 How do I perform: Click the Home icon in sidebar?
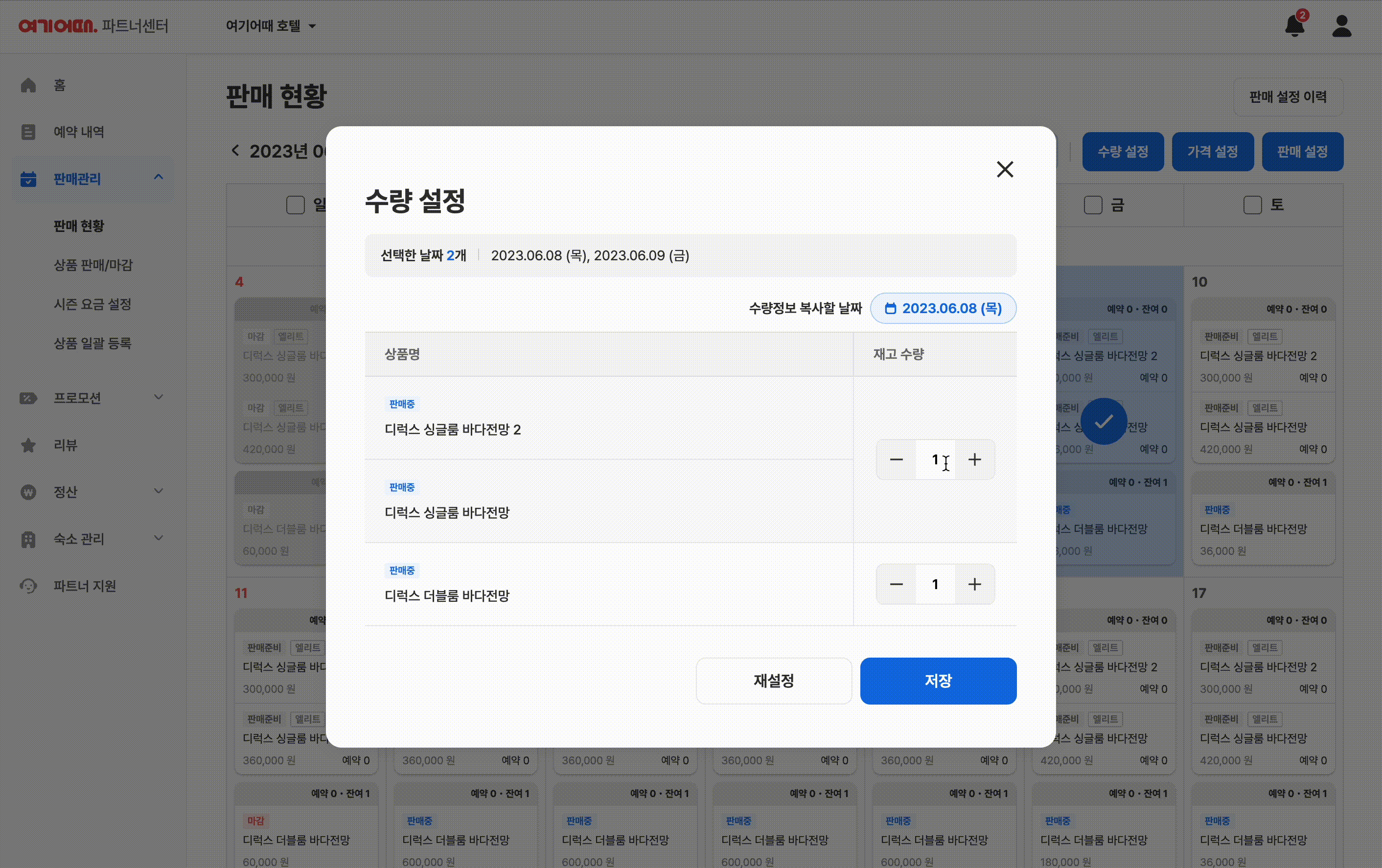[x=28, y=85]
